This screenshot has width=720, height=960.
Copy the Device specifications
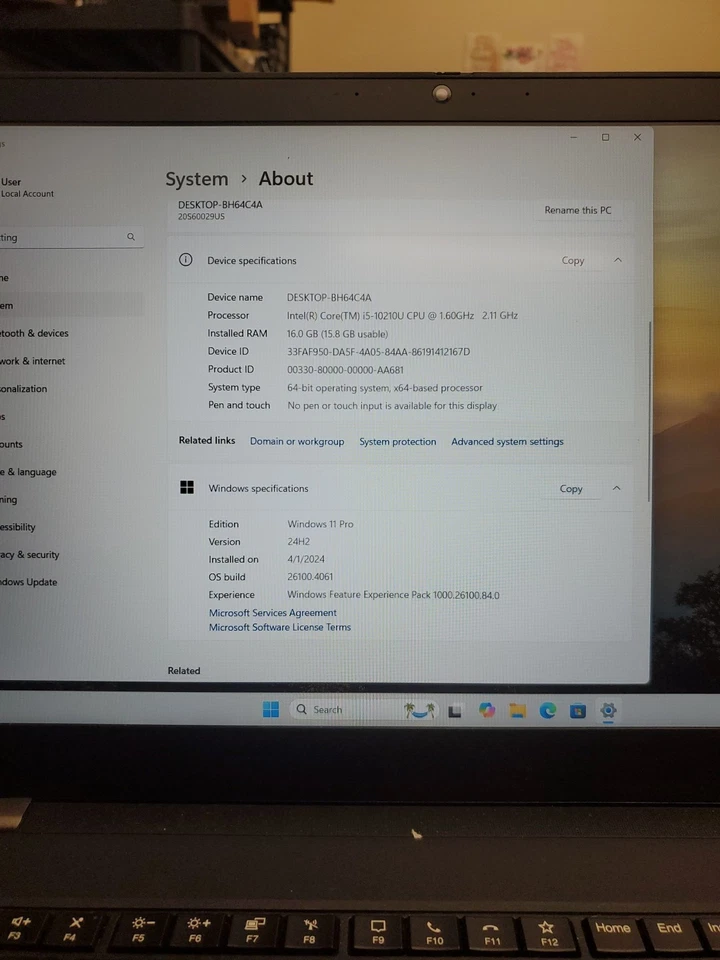(x=573, y=260)
